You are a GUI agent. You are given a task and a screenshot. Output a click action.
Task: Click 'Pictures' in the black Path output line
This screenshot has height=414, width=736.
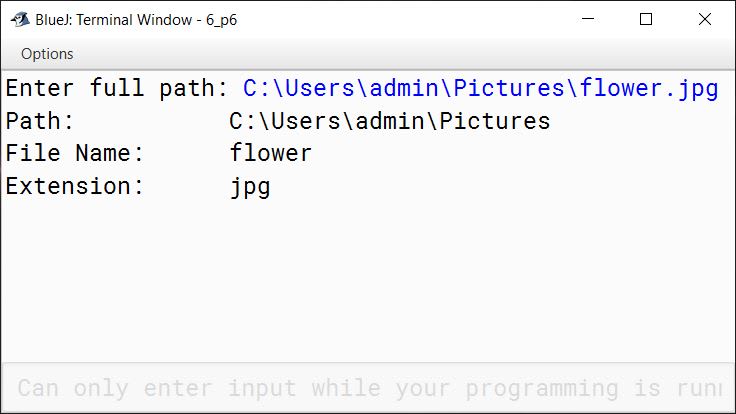coord(495,121)
